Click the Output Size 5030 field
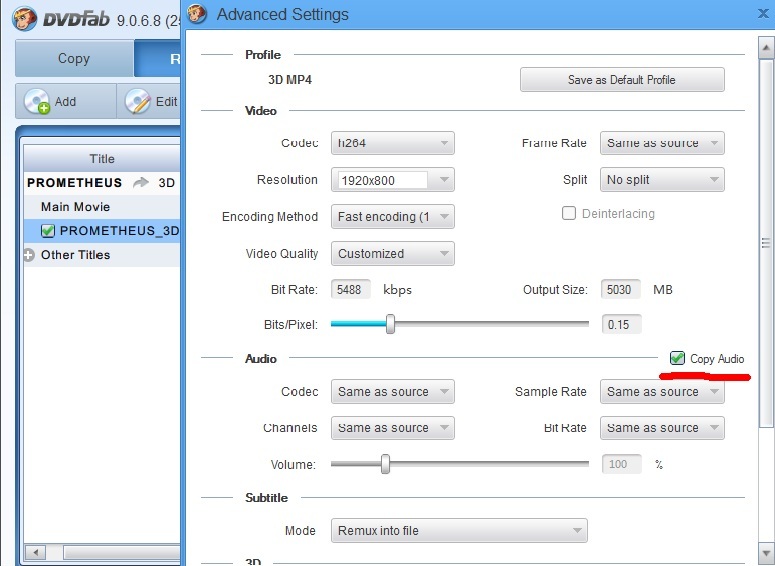Viewport: 775px width, 566px height. 620,289
